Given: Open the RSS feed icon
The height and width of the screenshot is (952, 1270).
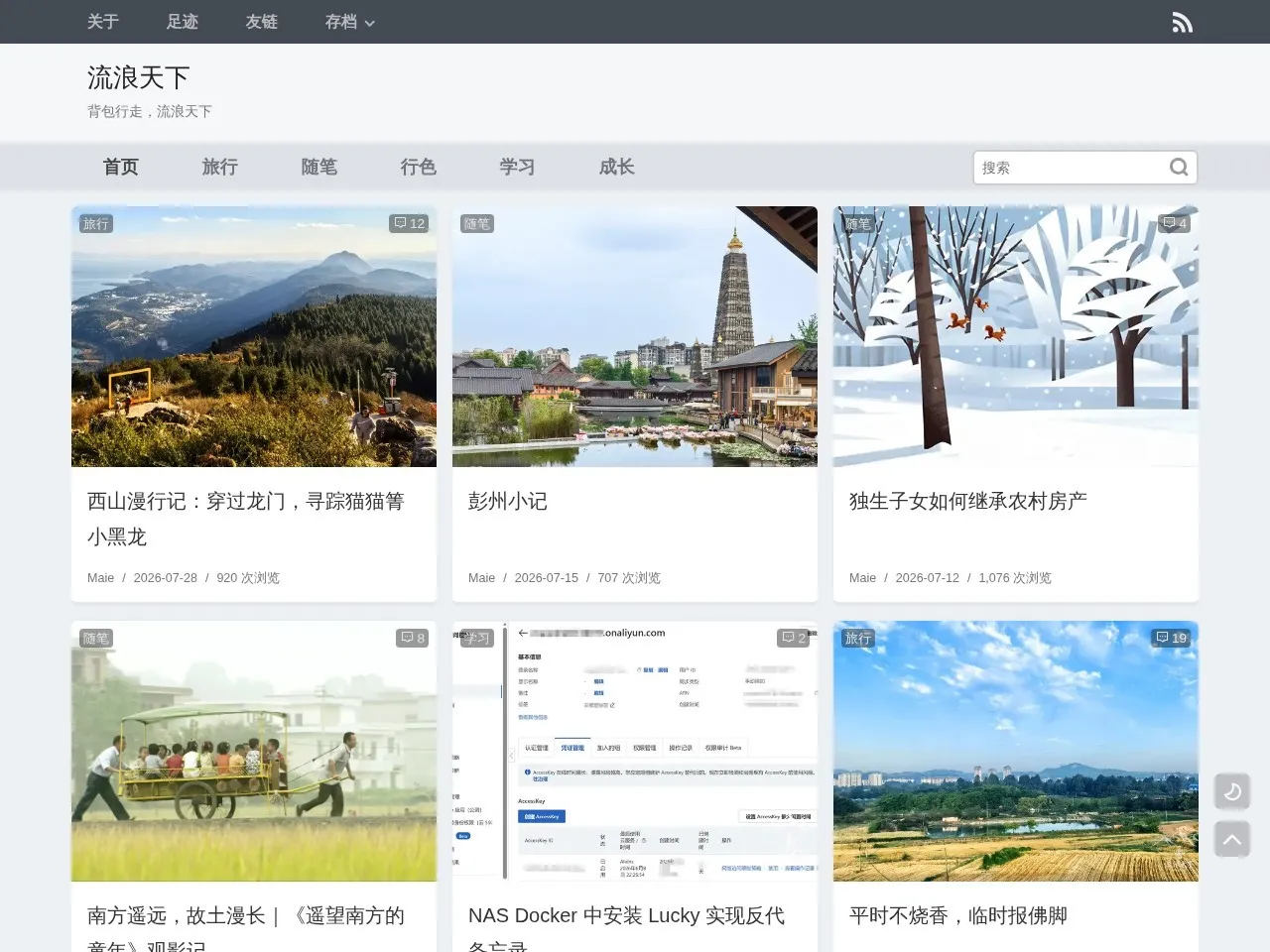Looking at the screenshot, I should (x=1182, y=22).
